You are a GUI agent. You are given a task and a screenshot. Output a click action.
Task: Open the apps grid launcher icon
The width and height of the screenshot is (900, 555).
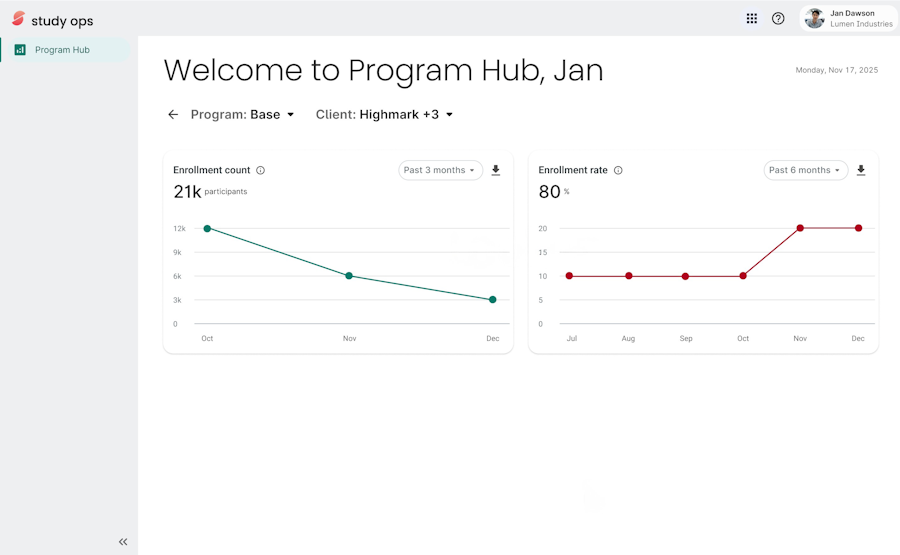coord(751,18)
